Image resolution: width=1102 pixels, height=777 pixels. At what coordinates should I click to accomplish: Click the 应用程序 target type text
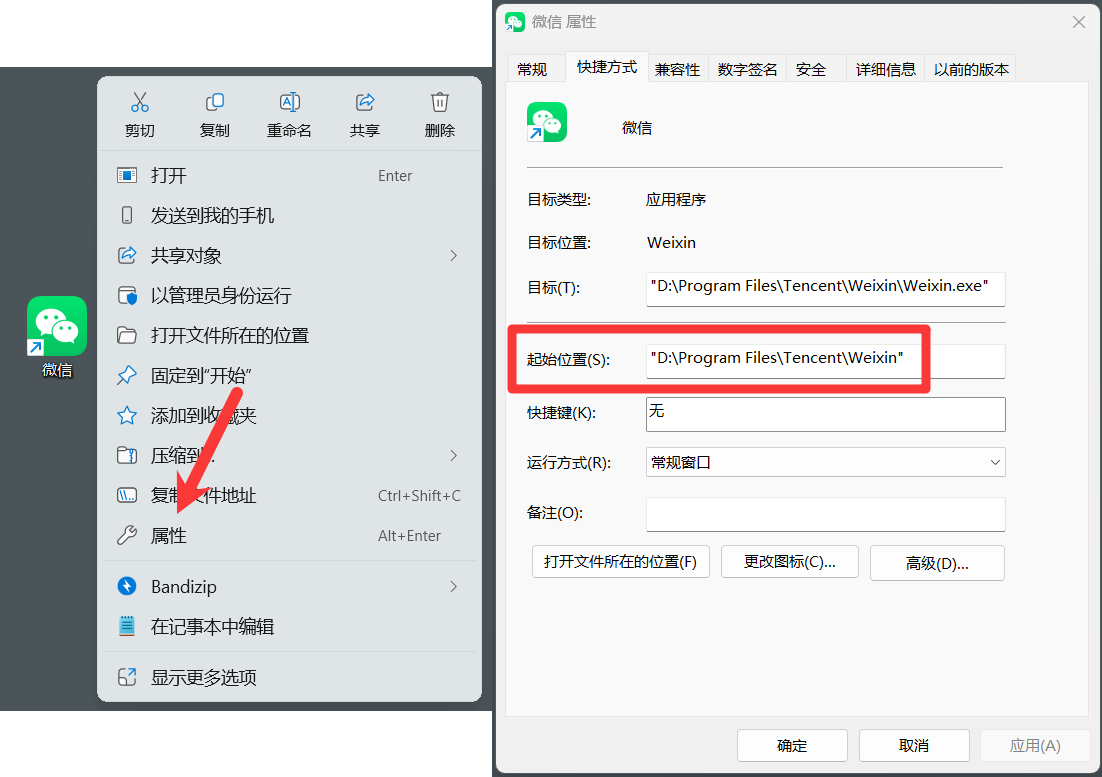[x=675, y=200]
